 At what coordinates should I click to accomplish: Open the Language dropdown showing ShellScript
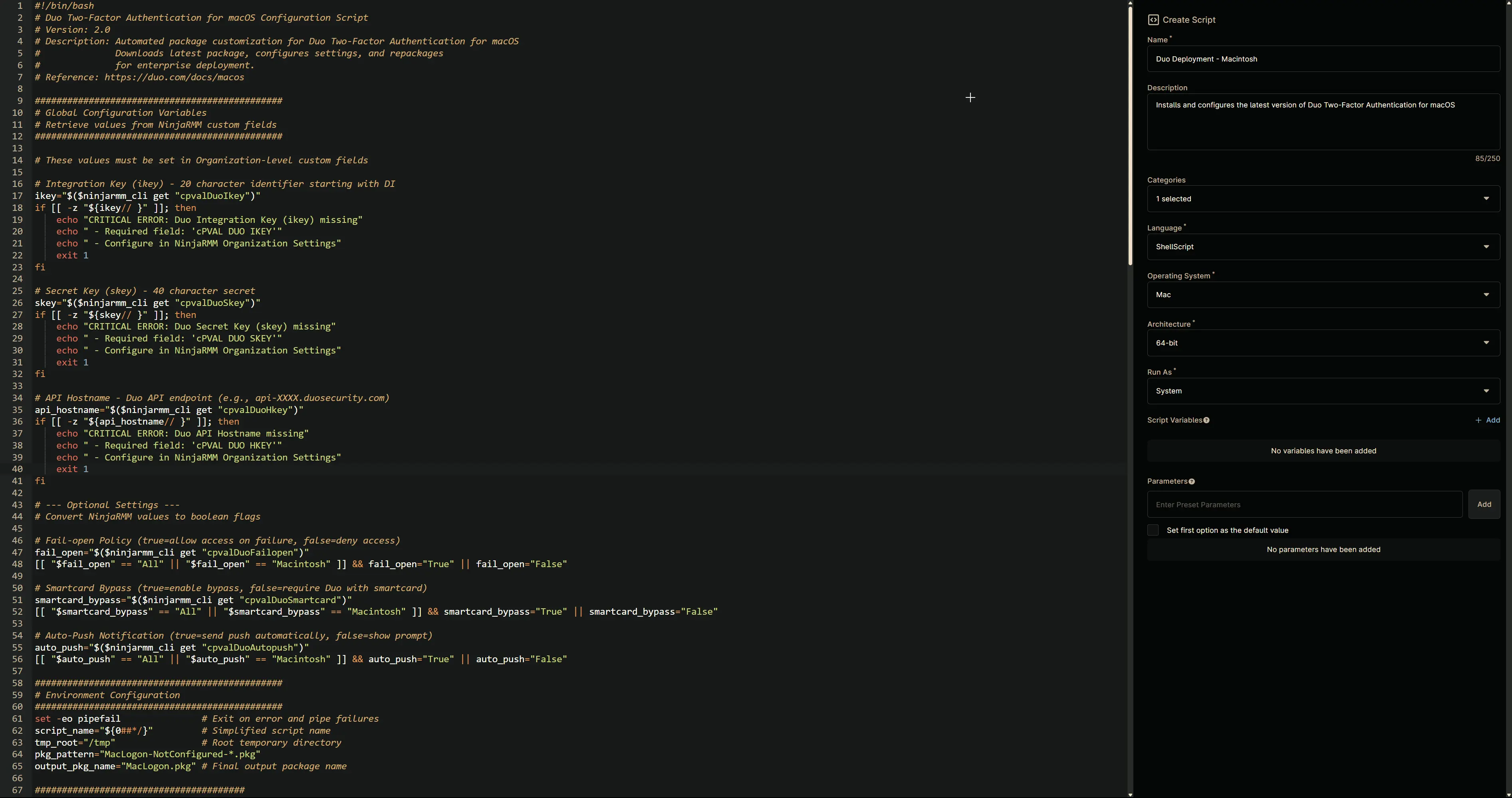tap(1323, 247)
